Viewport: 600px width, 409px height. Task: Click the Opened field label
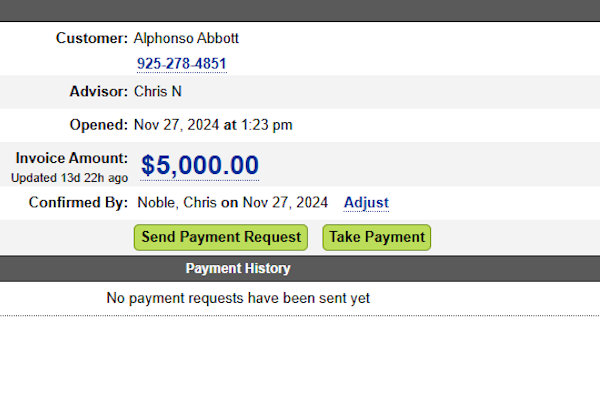[x=98, y=125]
